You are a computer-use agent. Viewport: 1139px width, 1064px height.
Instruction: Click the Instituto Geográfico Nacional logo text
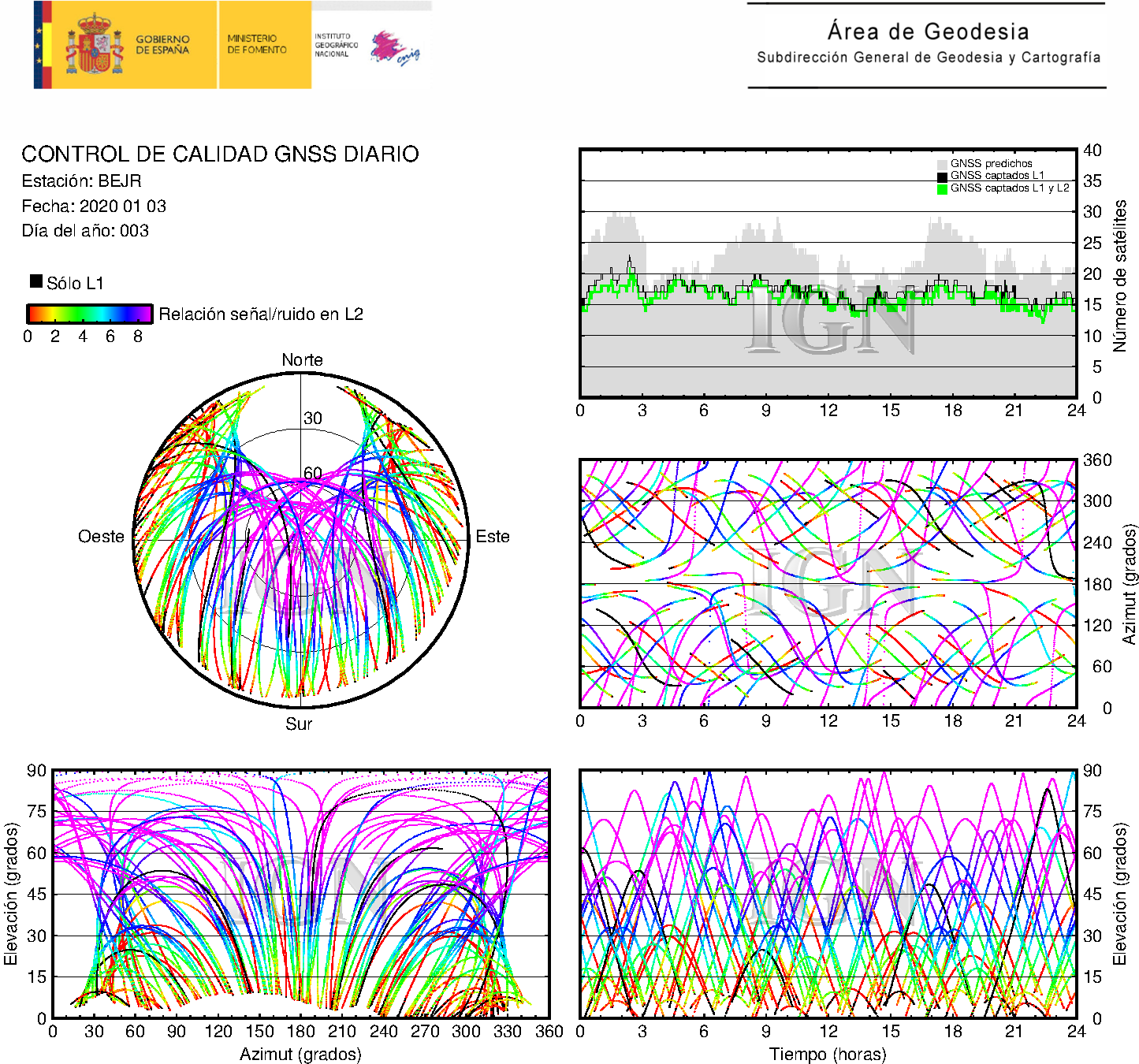336,45
